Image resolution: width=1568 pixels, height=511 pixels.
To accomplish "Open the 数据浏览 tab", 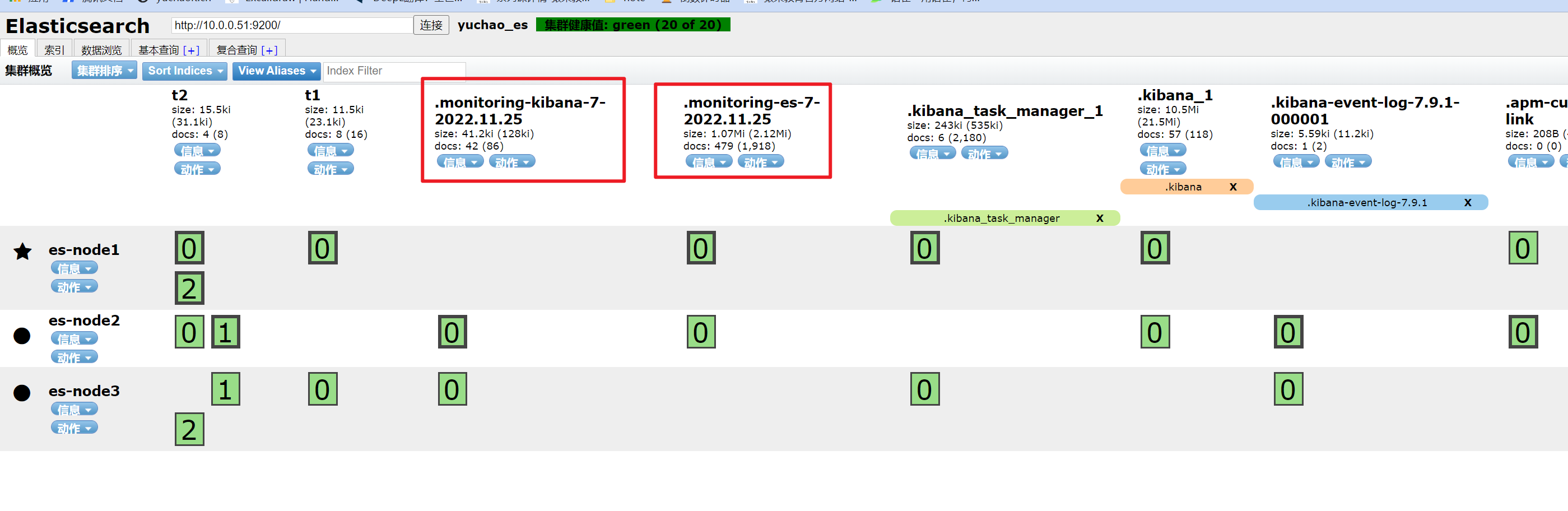I will tap(101, 50).
